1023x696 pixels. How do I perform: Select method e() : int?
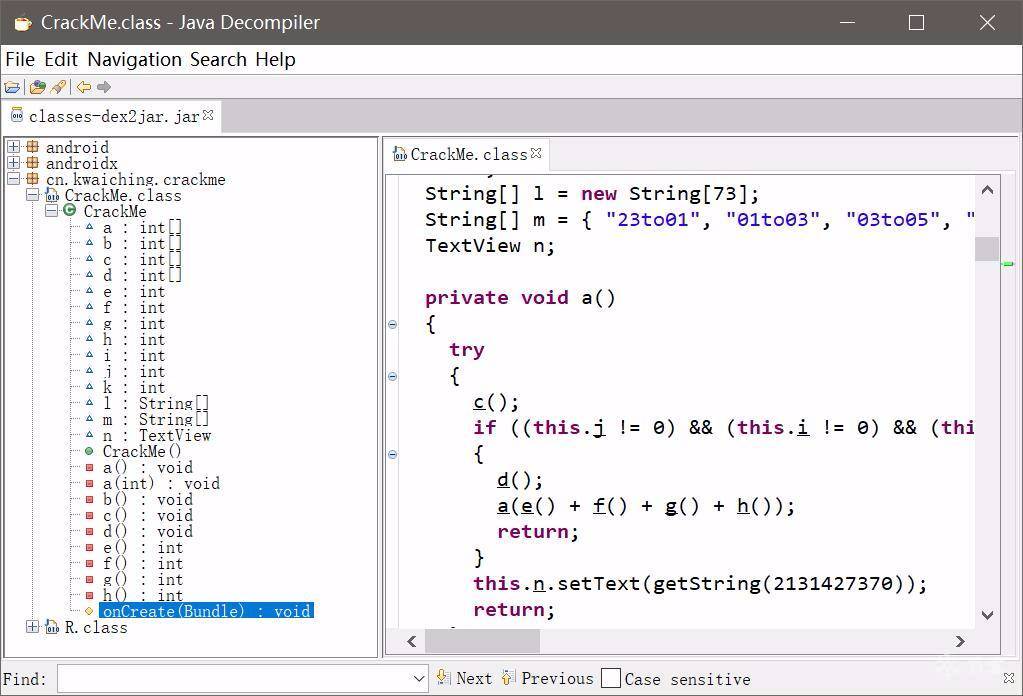143,548
